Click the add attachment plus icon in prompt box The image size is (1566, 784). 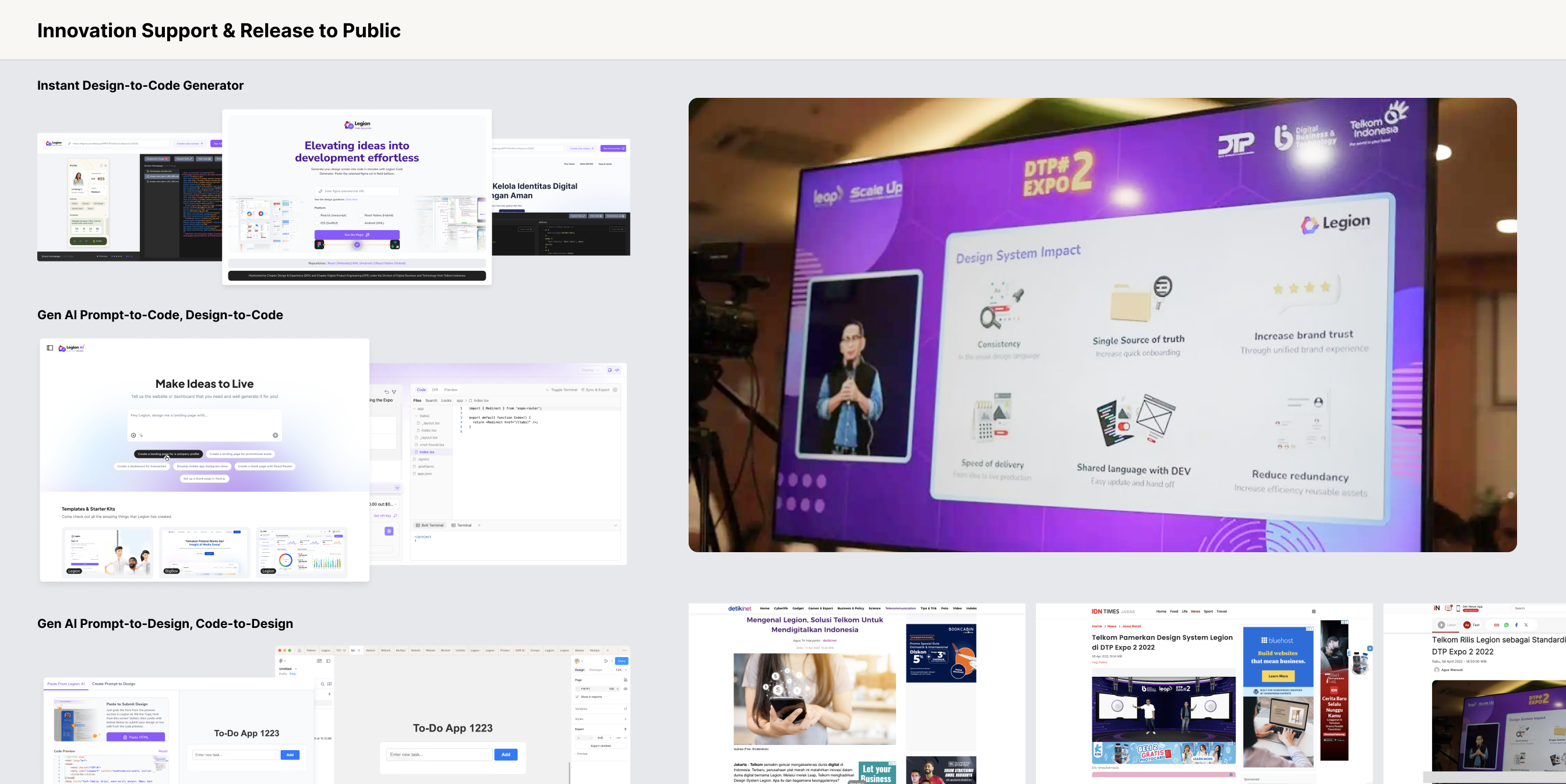[x=133, y=435]
